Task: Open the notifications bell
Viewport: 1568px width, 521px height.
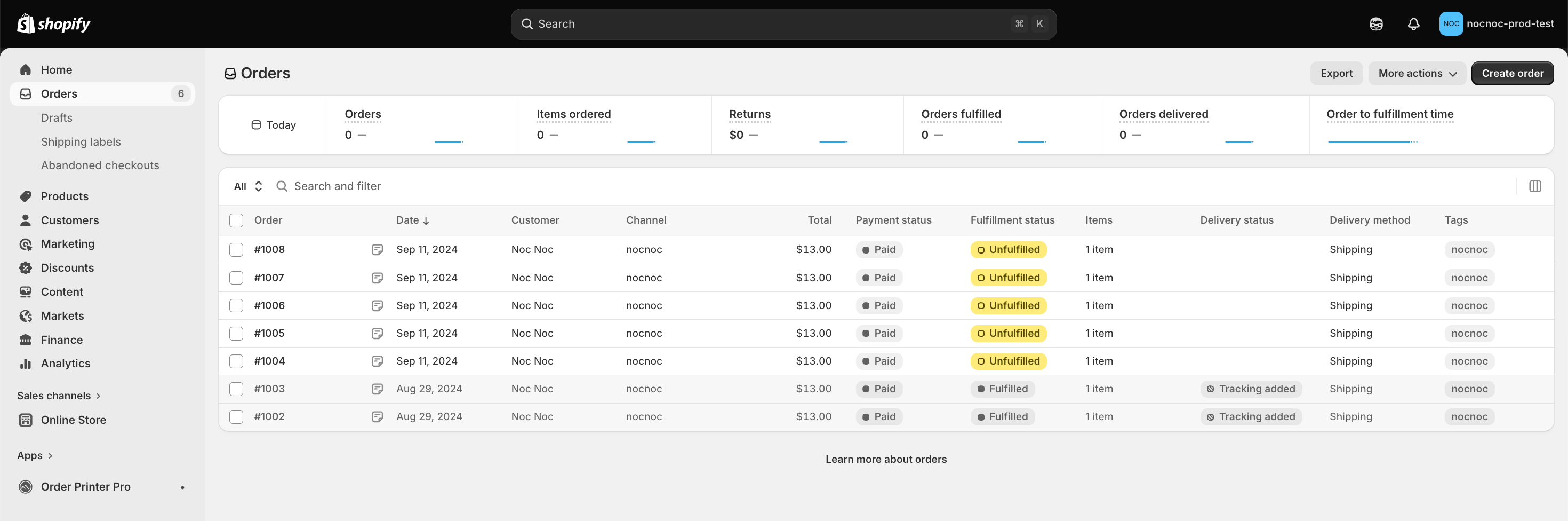Action: (x=1413, y=24)
